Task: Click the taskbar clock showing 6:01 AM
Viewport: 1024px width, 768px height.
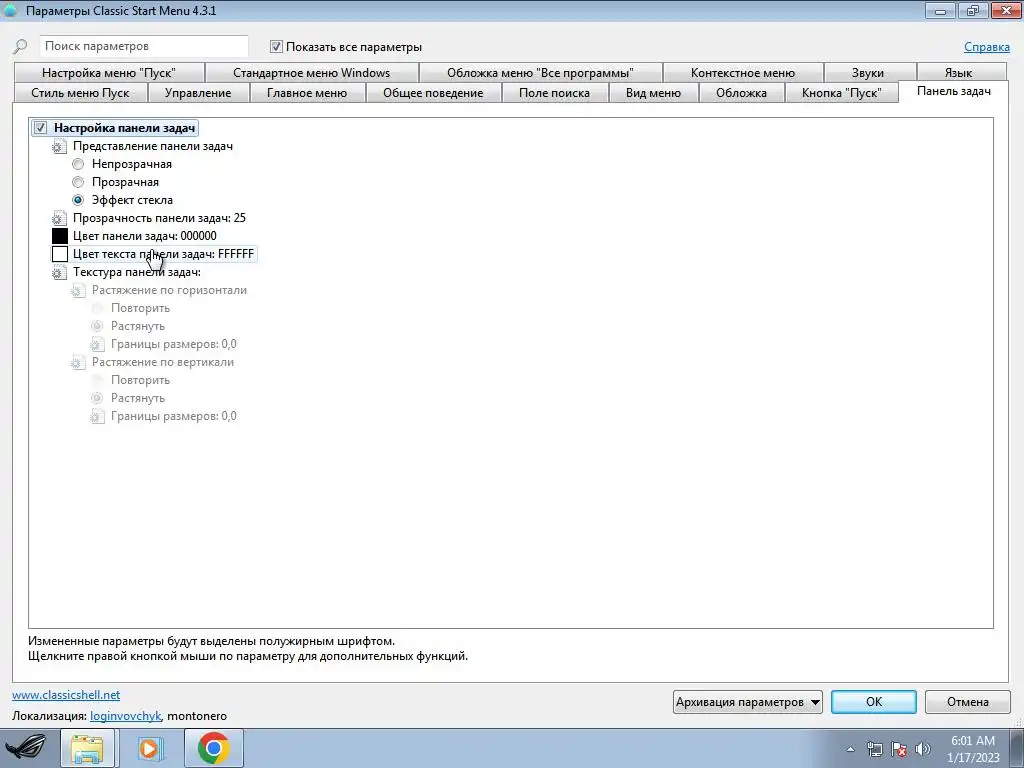Action: [973, 749]
